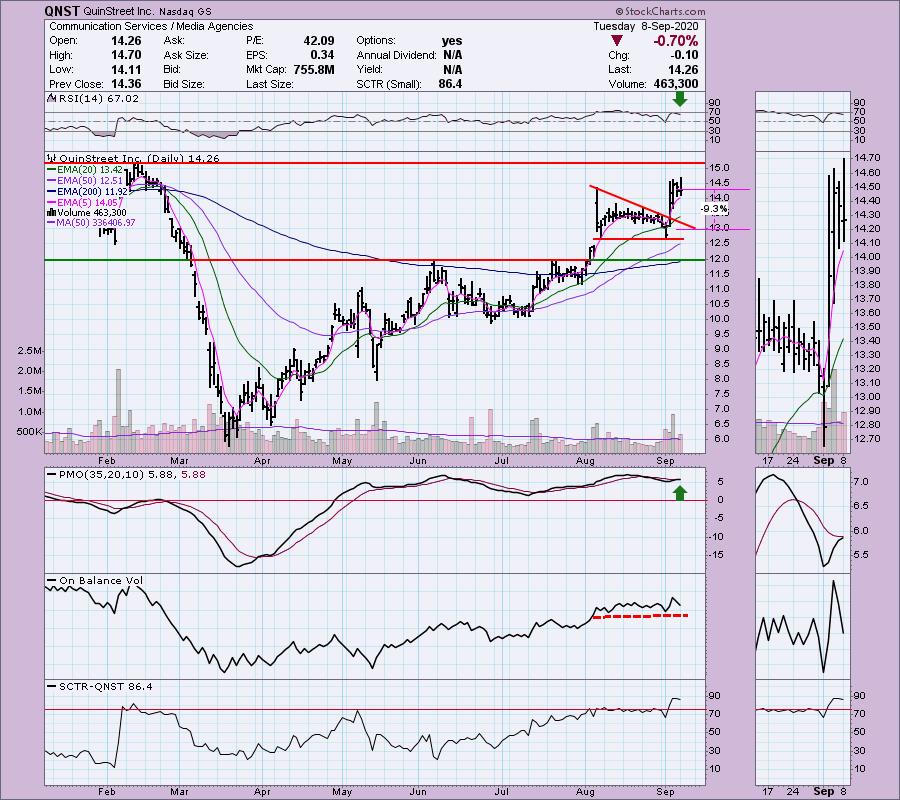The height and width of the screenshot is (800, 900).
Task: Click the QuinStreet Inc. (Daily) price title
Action: [139, 158]
